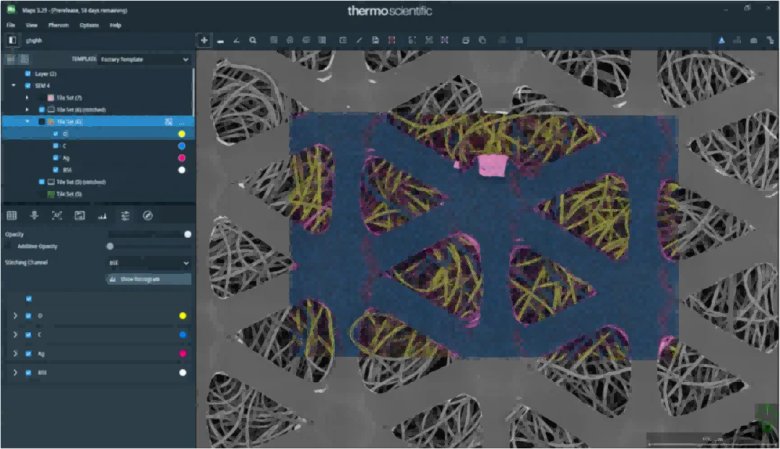
Task: Select the plus crosshair tool in top toolbar
Action: point(204,40)
